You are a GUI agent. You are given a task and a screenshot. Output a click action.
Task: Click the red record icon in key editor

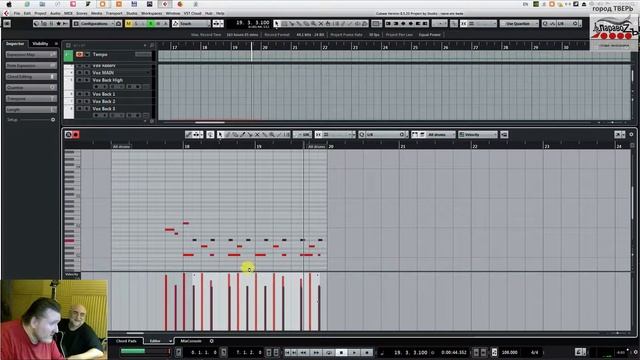[x=76, y=134]
